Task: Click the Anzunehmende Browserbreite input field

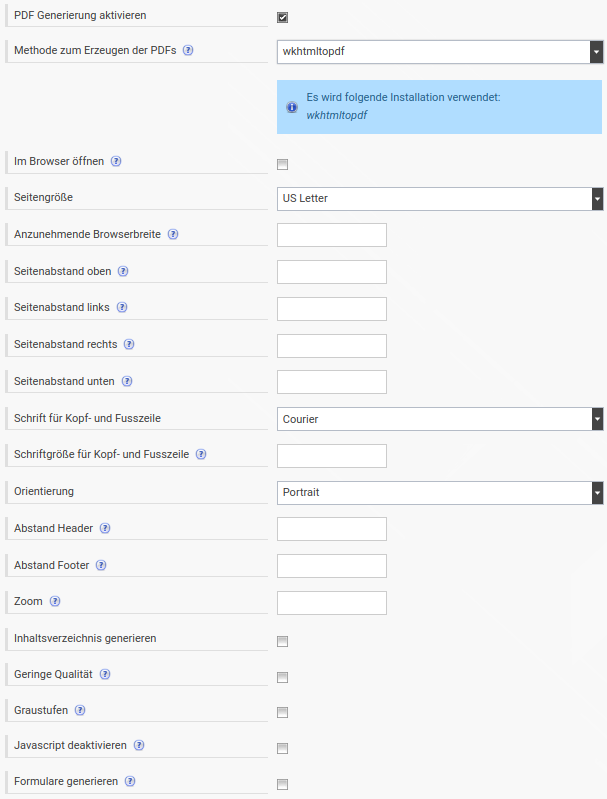Action: coord(332,235)
